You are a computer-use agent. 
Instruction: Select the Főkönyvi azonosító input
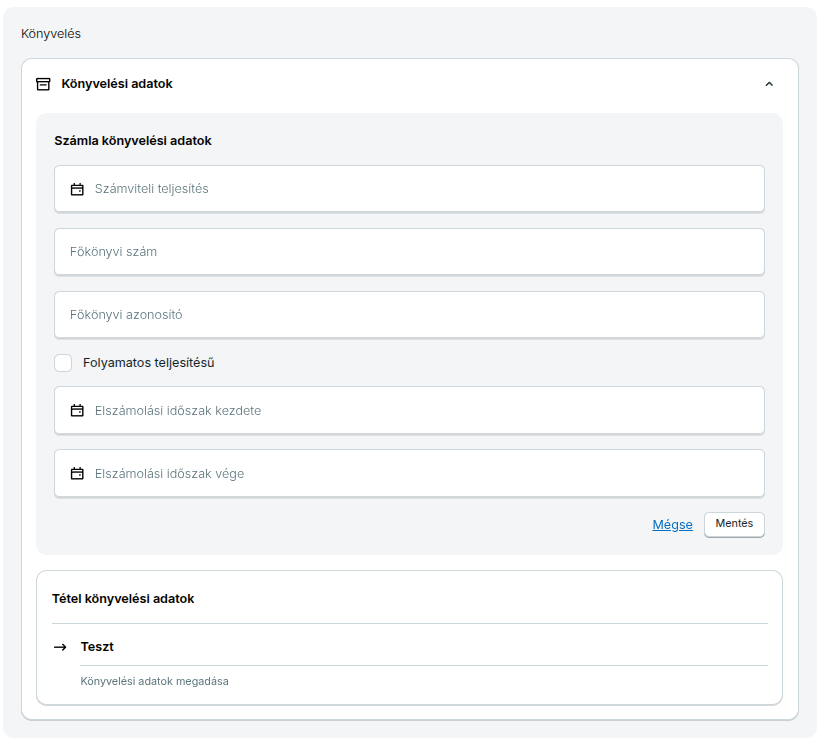pos(409,315)
